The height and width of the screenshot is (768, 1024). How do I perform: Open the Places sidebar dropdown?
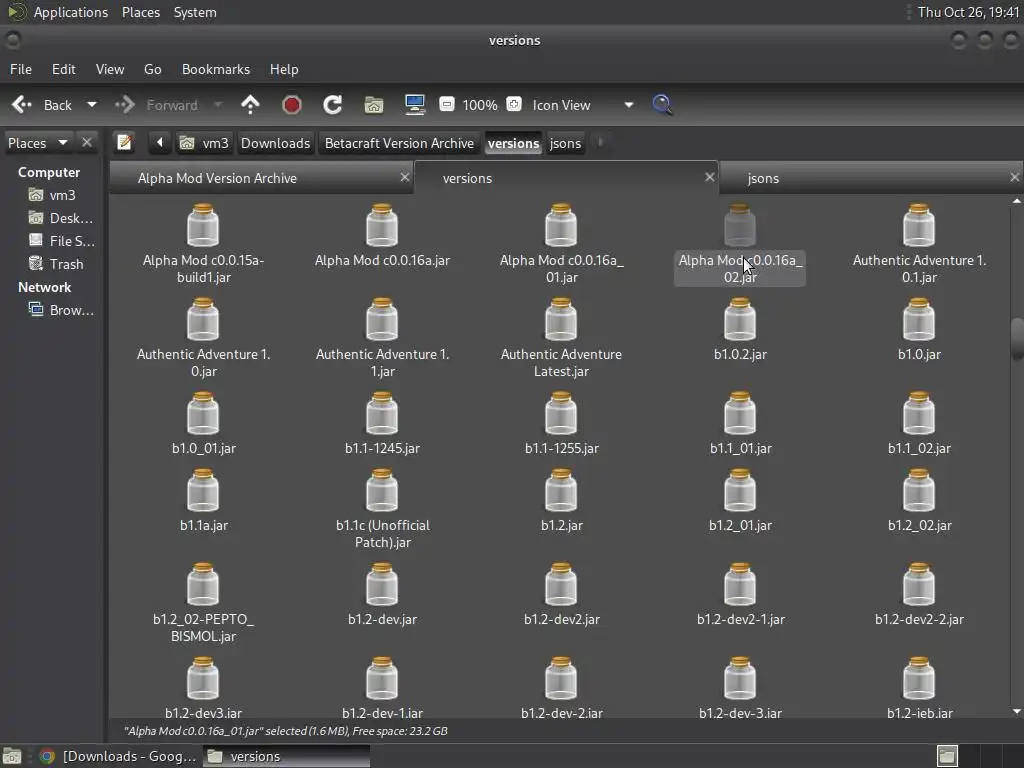click(37, 143)
